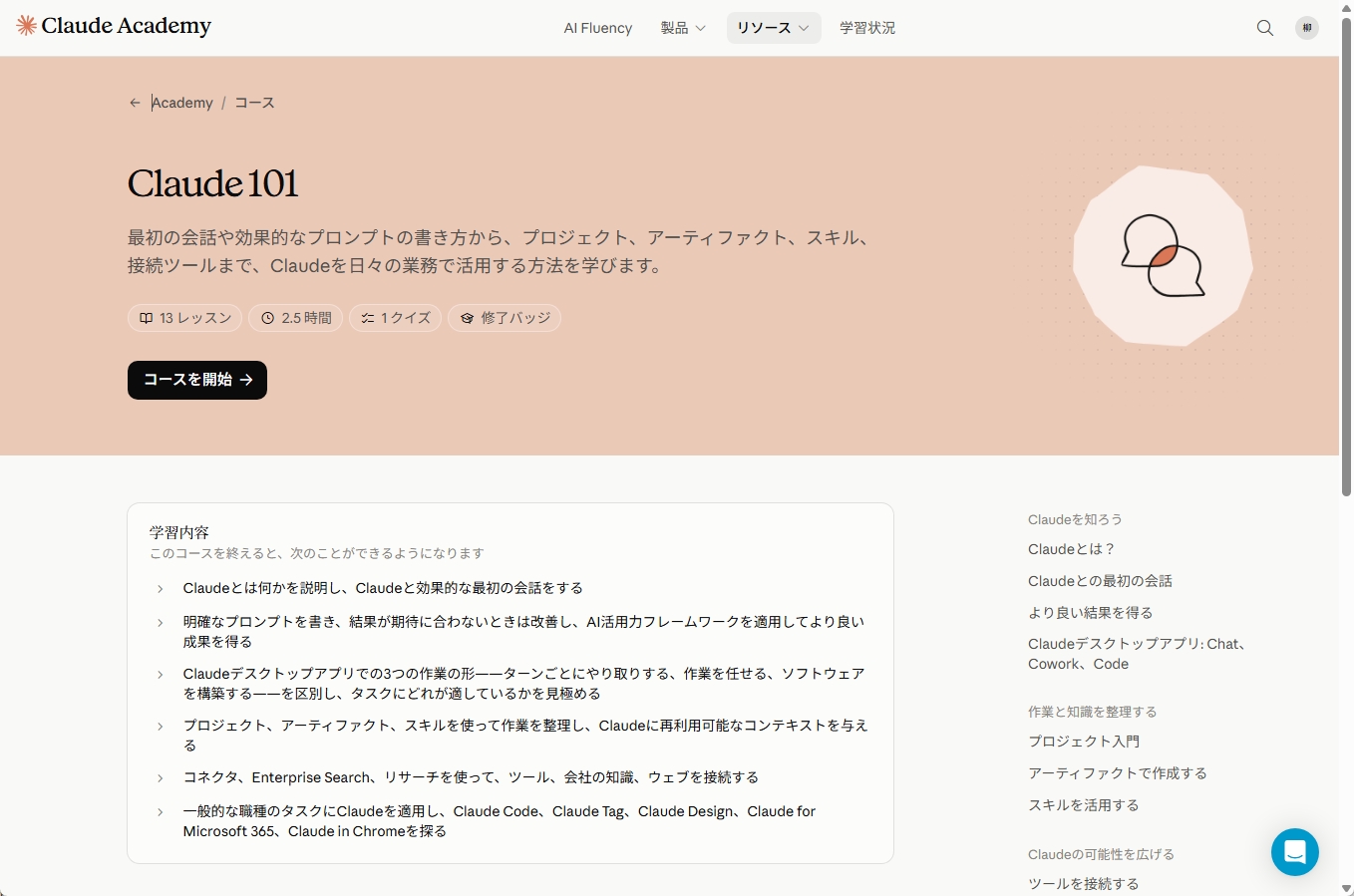Open Claudeデスクトップアプリ: Chat、Cowork、Code lesson
Image resolution: width=1354 pixels, height=896 pixels.
click(x=1138, y=654)
